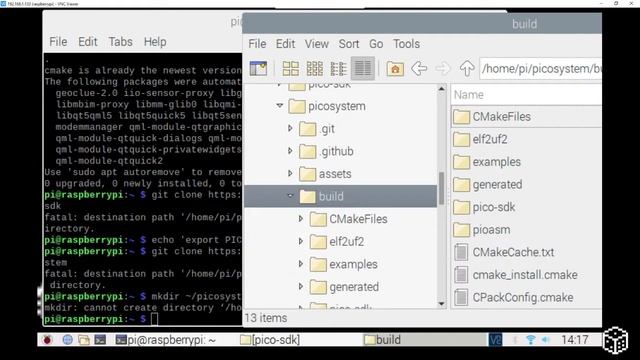
Task: Switch to pi@raspberrypi terminal taskbar button
Action: click(x=165, y=340)
